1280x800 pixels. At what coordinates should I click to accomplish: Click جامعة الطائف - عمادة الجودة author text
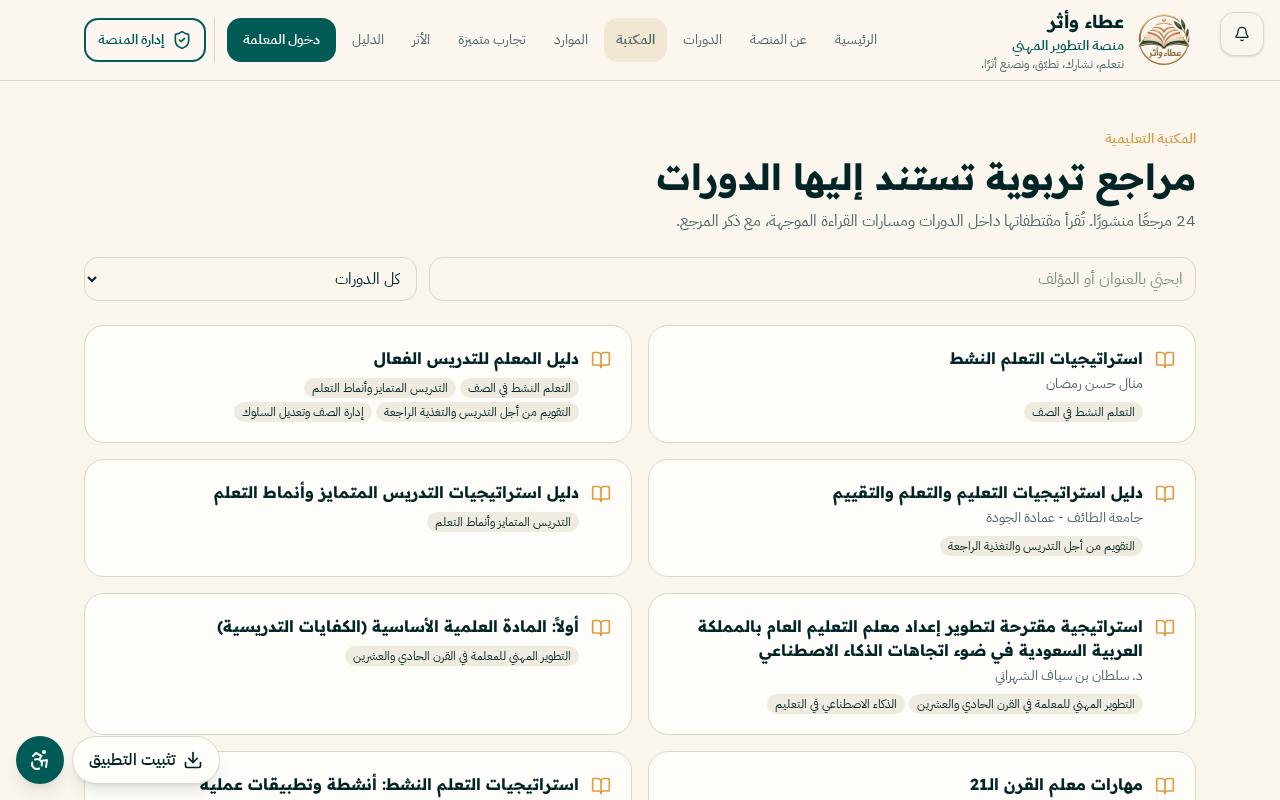1064,518
